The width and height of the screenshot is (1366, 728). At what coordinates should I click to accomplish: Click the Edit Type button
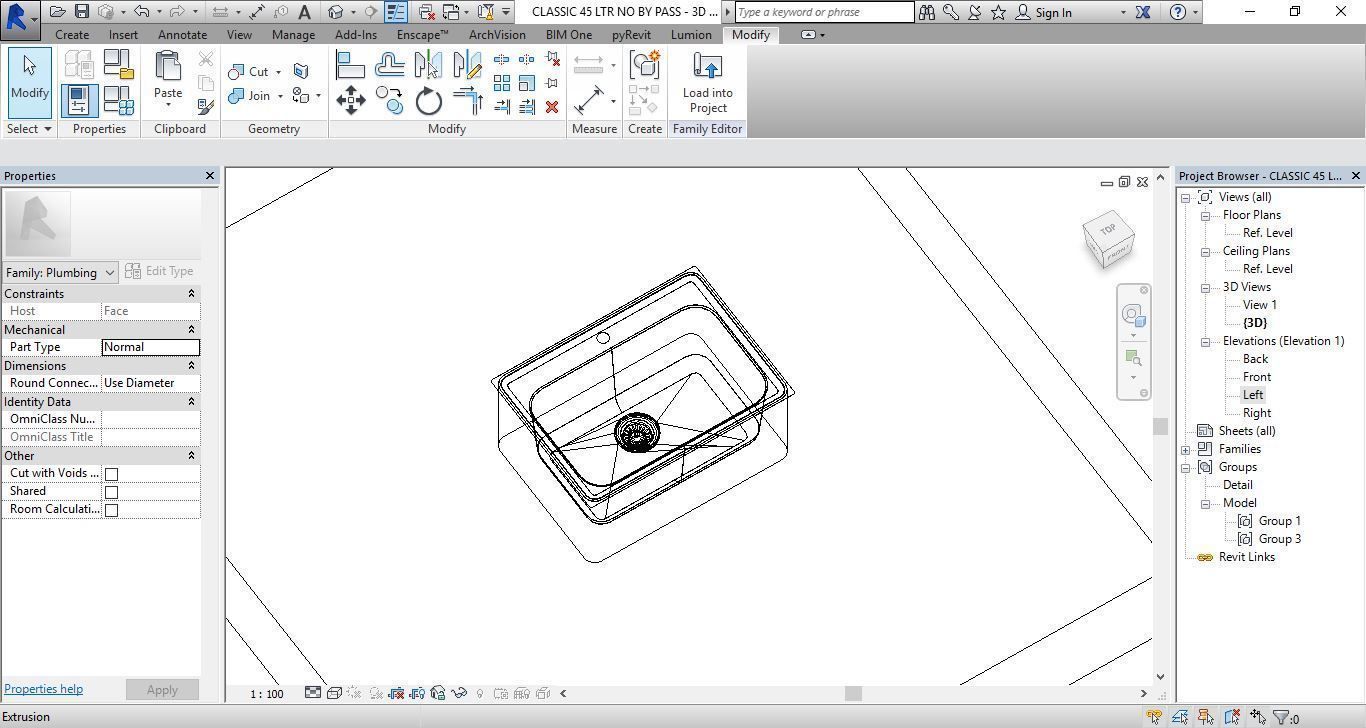click(x=160, y=271)
